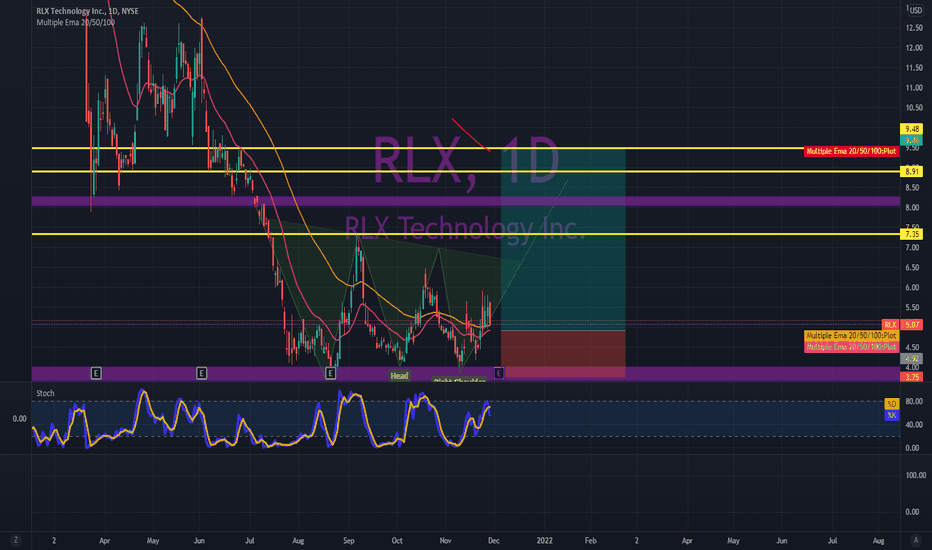Click the Head pattern label
The height and width of the screenshot is (550, 932).
(x=399, y=375)
